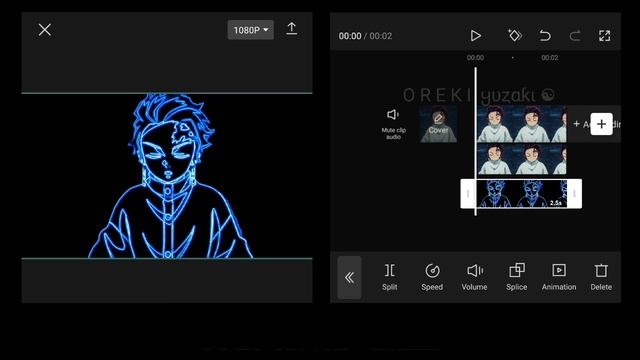
Task: Enter fullscreen preview mode
Action: coord(604,36)
